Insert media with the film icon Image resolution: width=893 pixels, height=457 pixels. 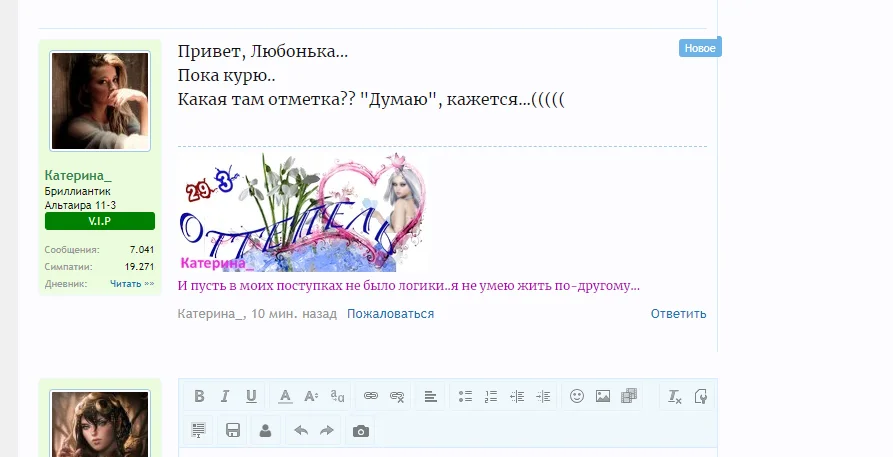coord(629,396)
